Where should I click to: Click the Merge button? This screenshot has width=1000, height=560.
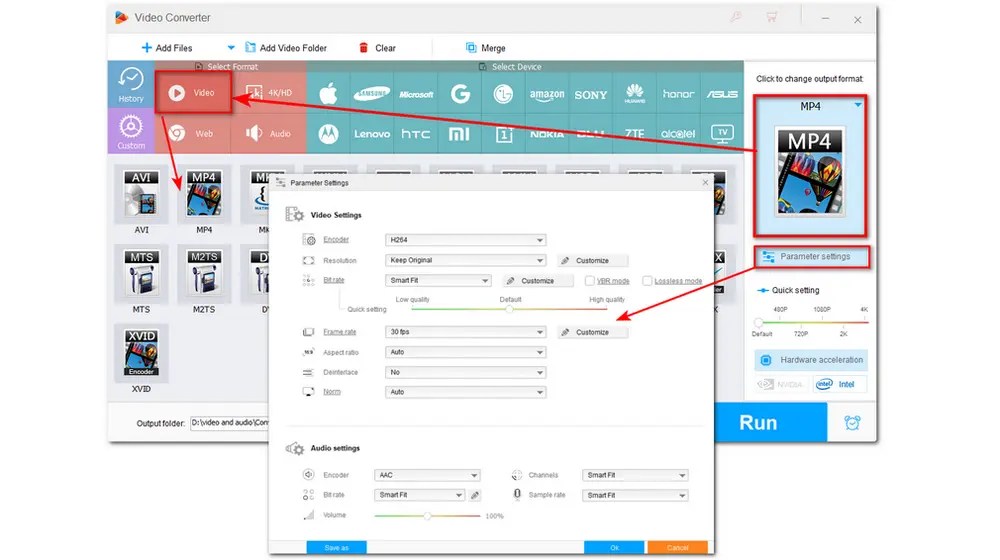point(485,48)
